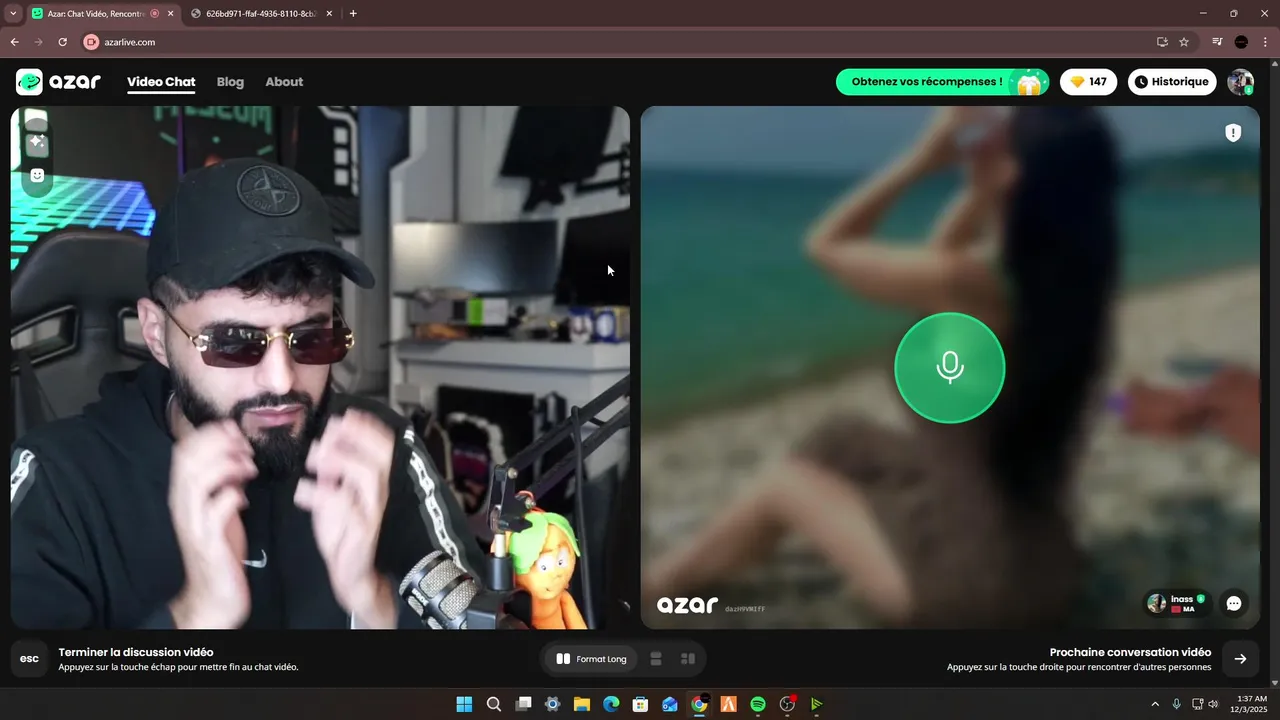
Task: Open Windows taskbar Search
Action: (494, 704)
